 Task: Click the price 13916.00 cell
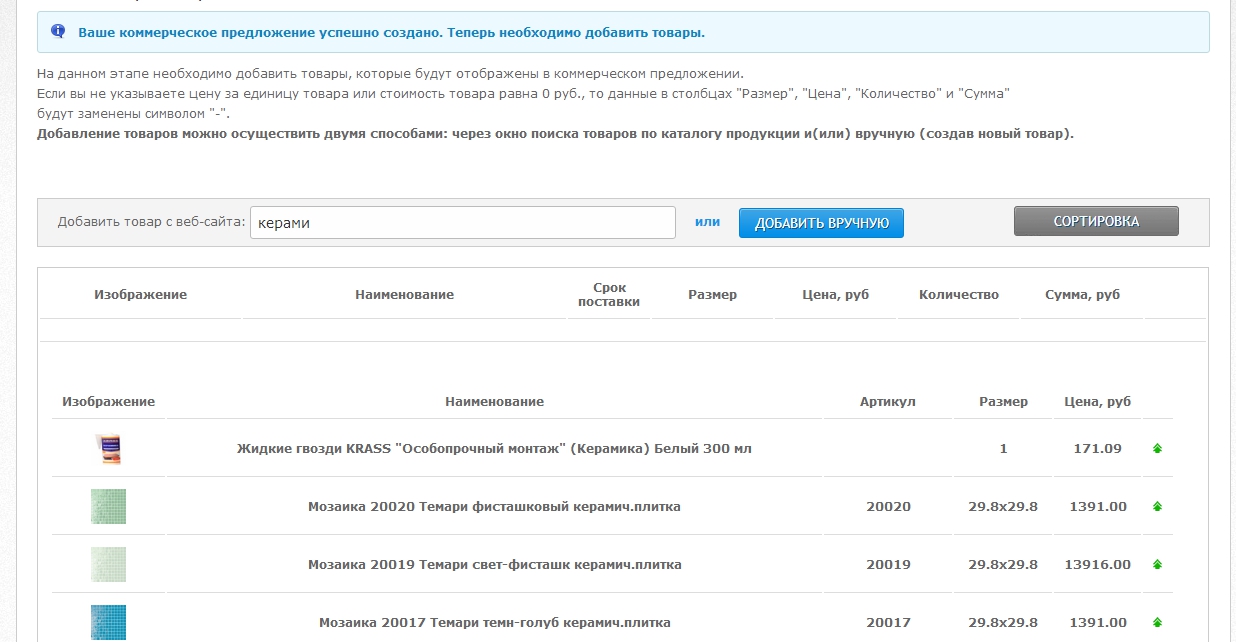[1098, 565]
